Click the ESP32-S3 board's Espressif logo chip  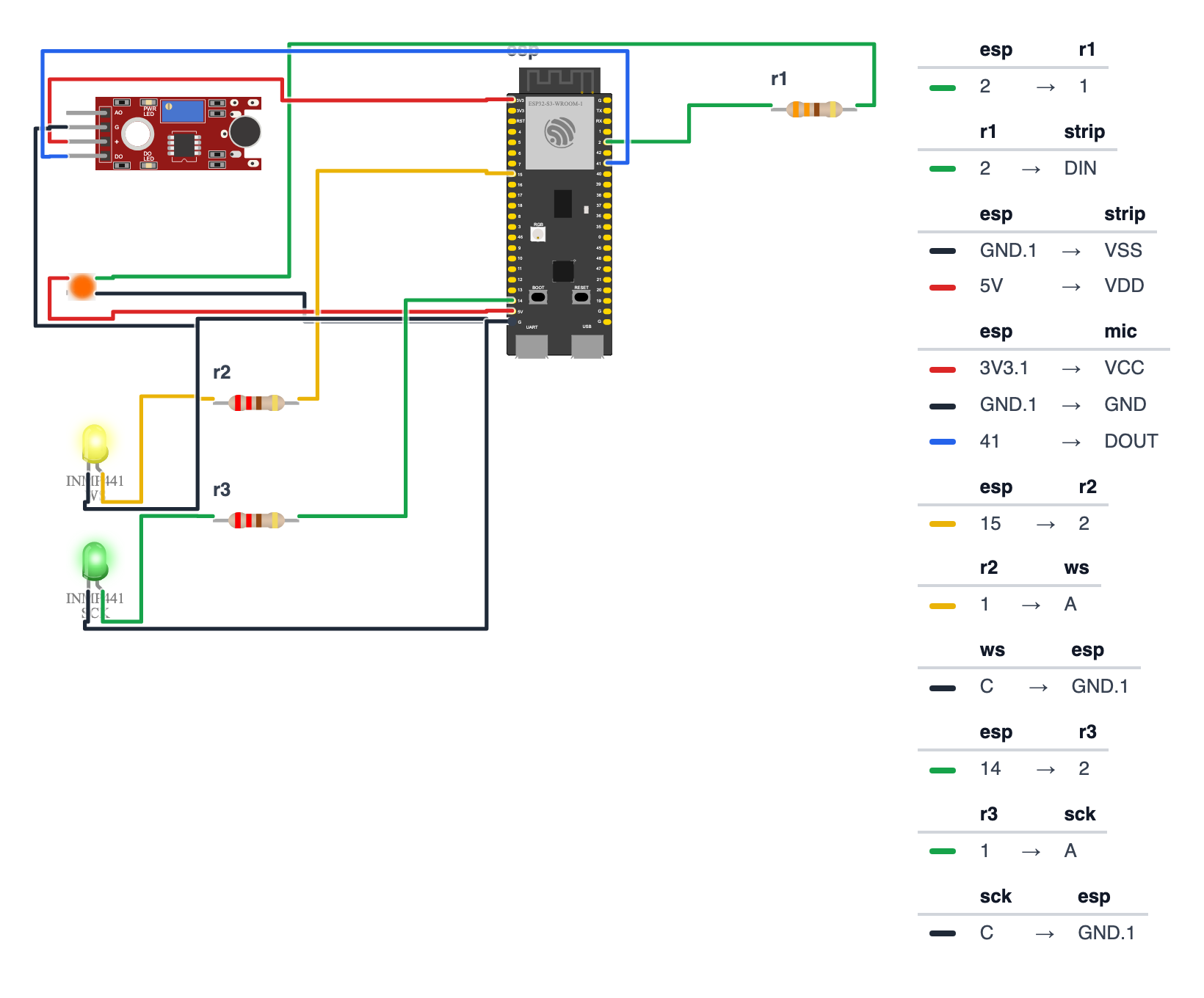(559, 133)
